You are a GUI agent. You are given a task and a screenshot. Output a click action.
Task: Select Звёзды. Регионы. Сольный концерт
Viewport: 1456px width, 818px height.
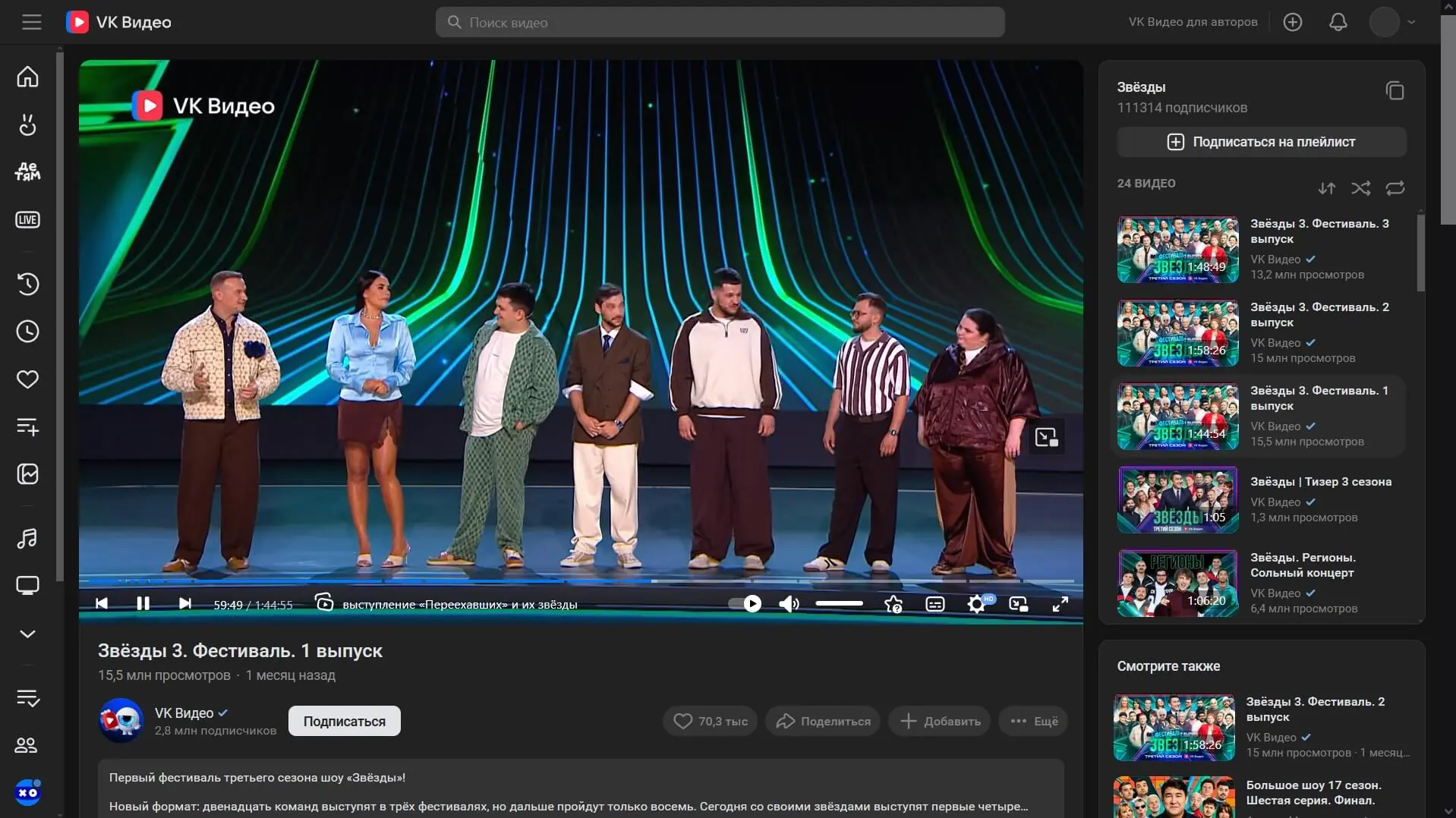click(1259, 583)
